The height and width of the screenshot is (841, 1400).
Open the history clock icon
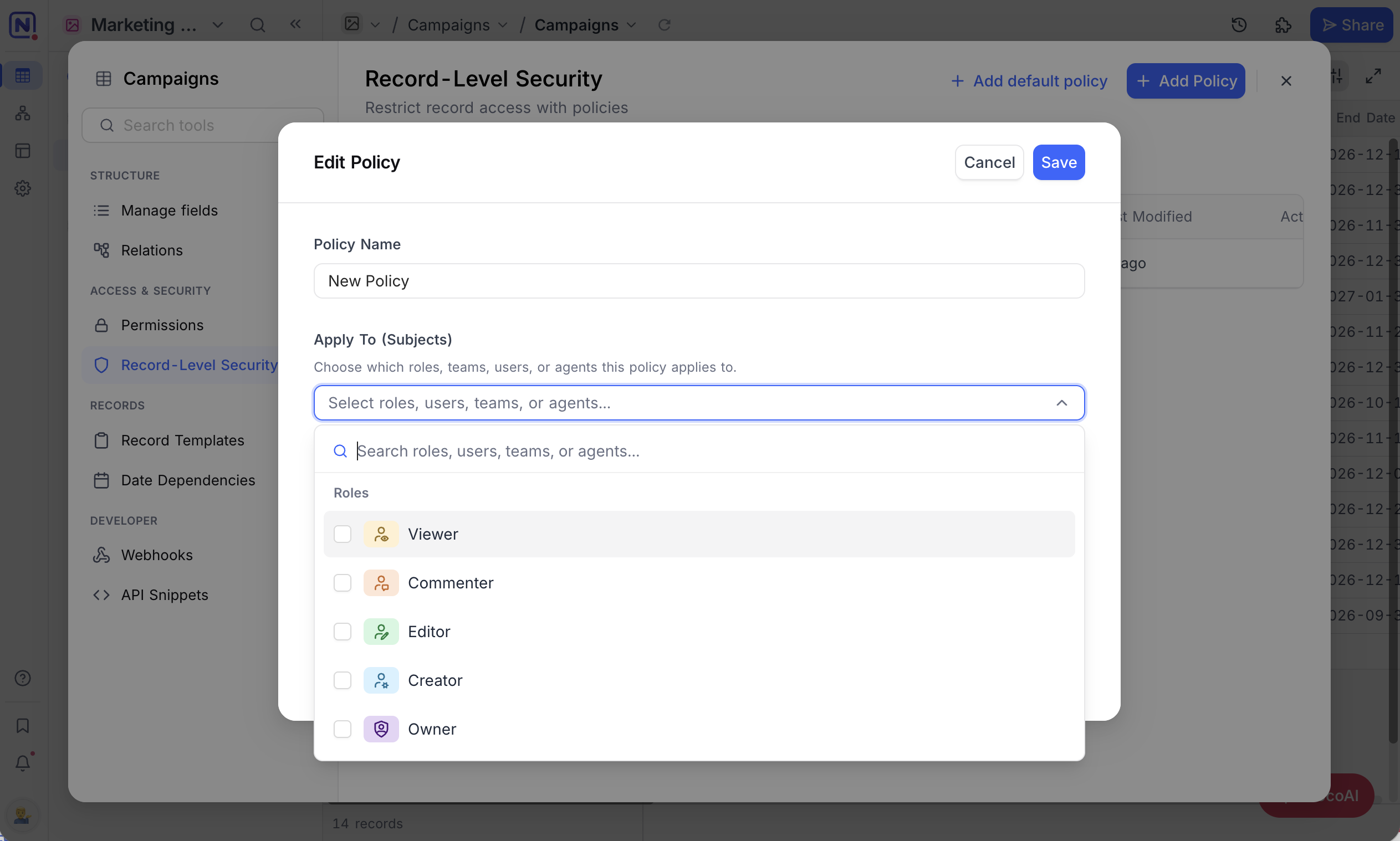[1239, 25]
